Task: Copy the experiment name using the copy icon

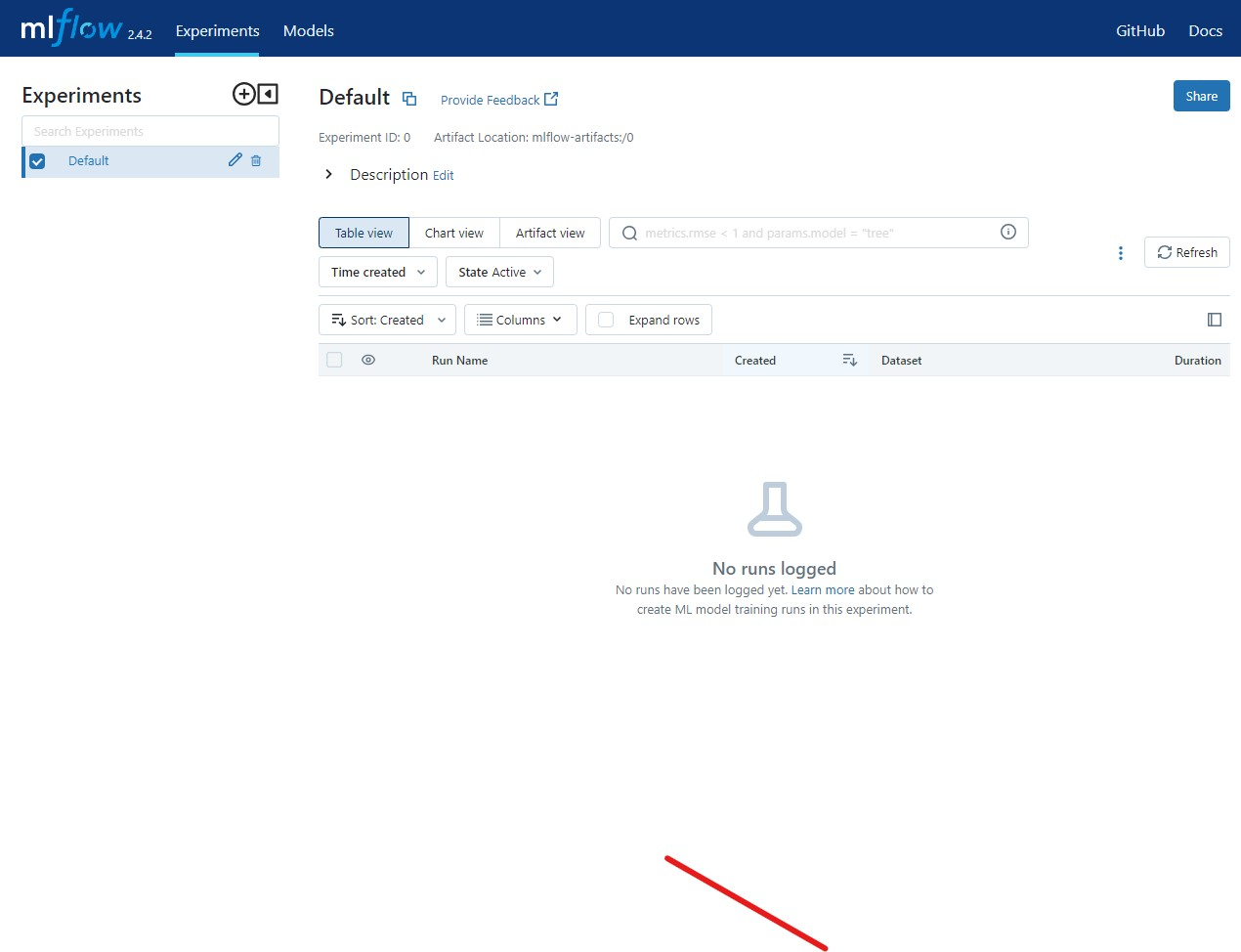Action: point(409,98)
